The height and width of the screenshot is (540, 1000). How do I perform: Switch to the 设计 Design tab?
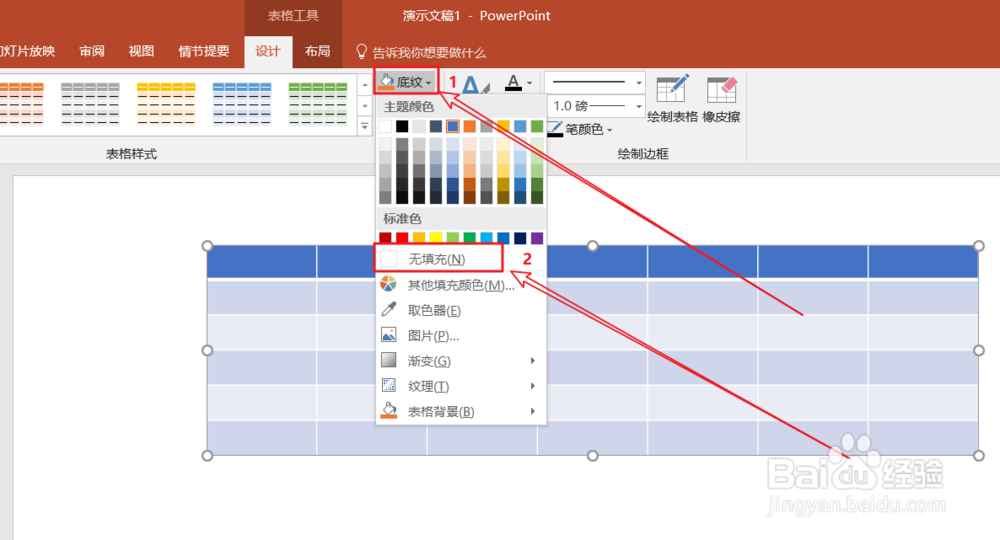[x=268, y=51]
